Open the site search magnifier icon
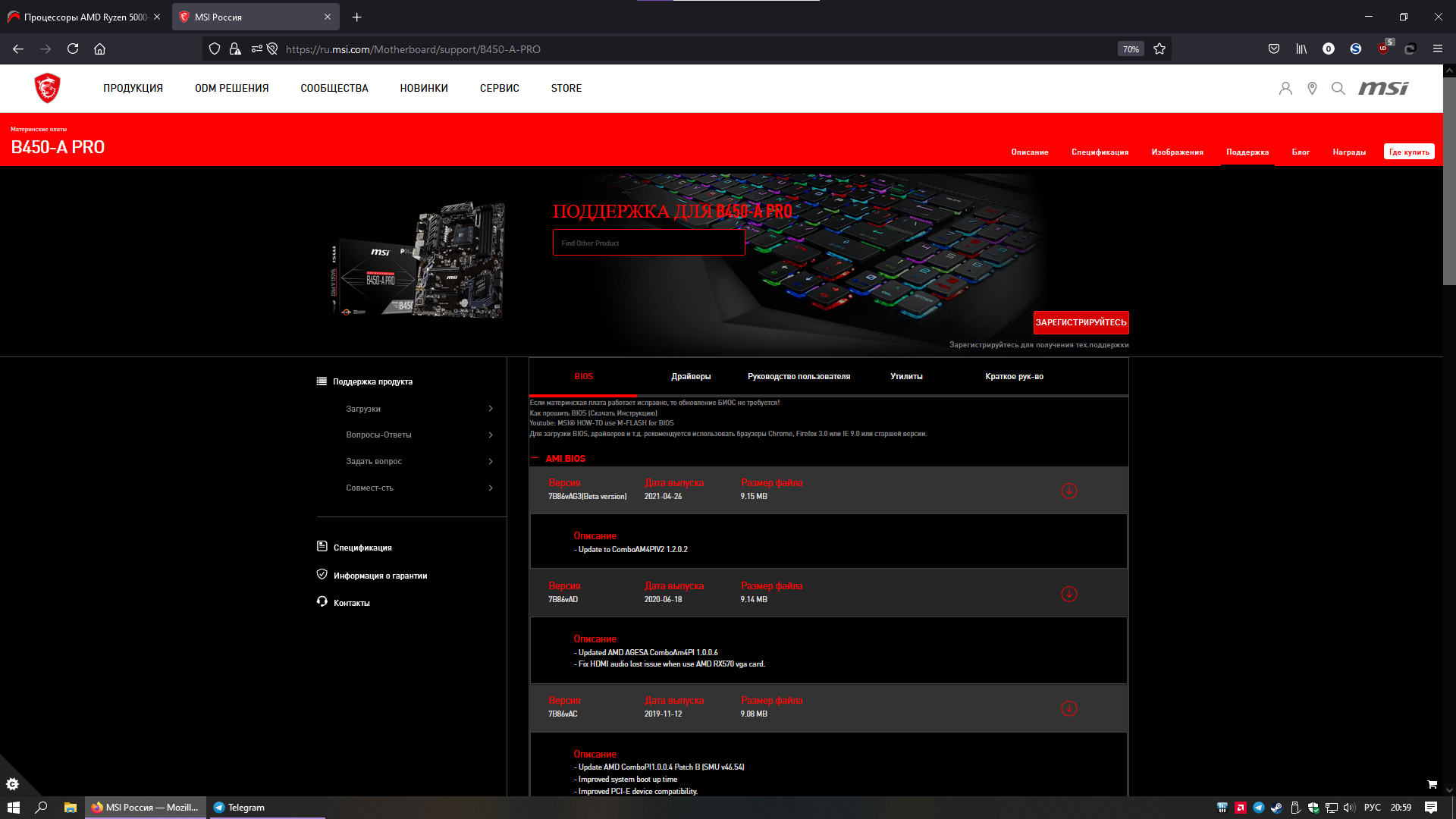 (1338, 89)
